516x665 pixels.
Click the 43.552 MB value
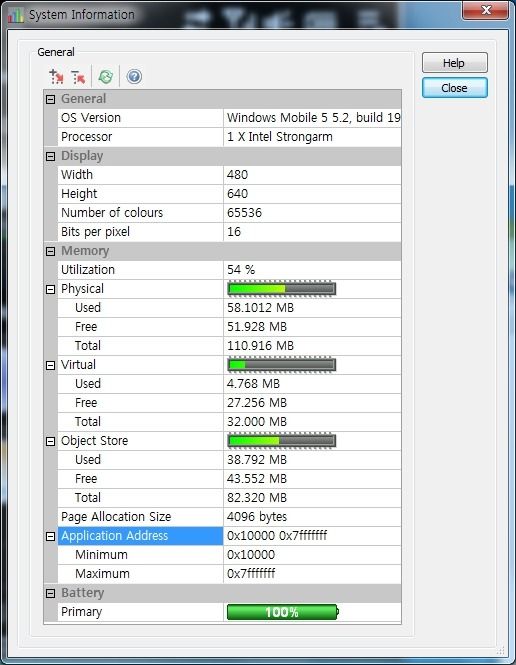257,478
